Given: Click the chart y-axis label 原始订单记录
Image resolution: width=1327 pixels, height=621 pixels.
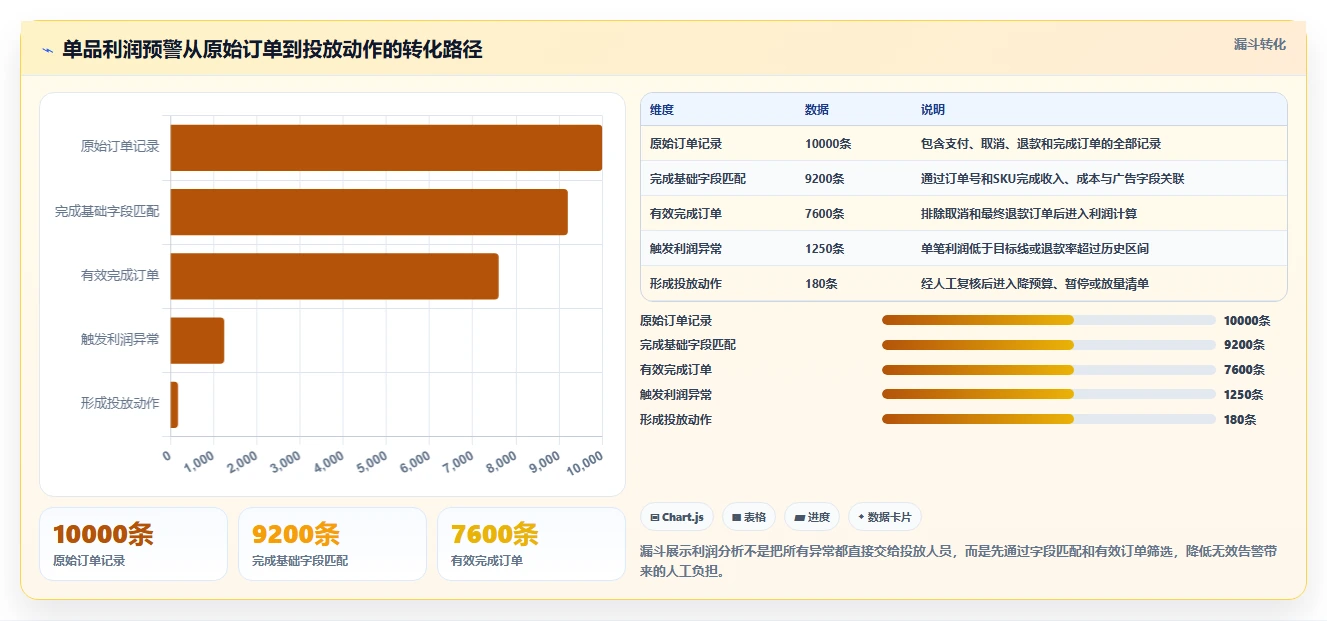Looking at the screenshot, I should click(120, 147).
